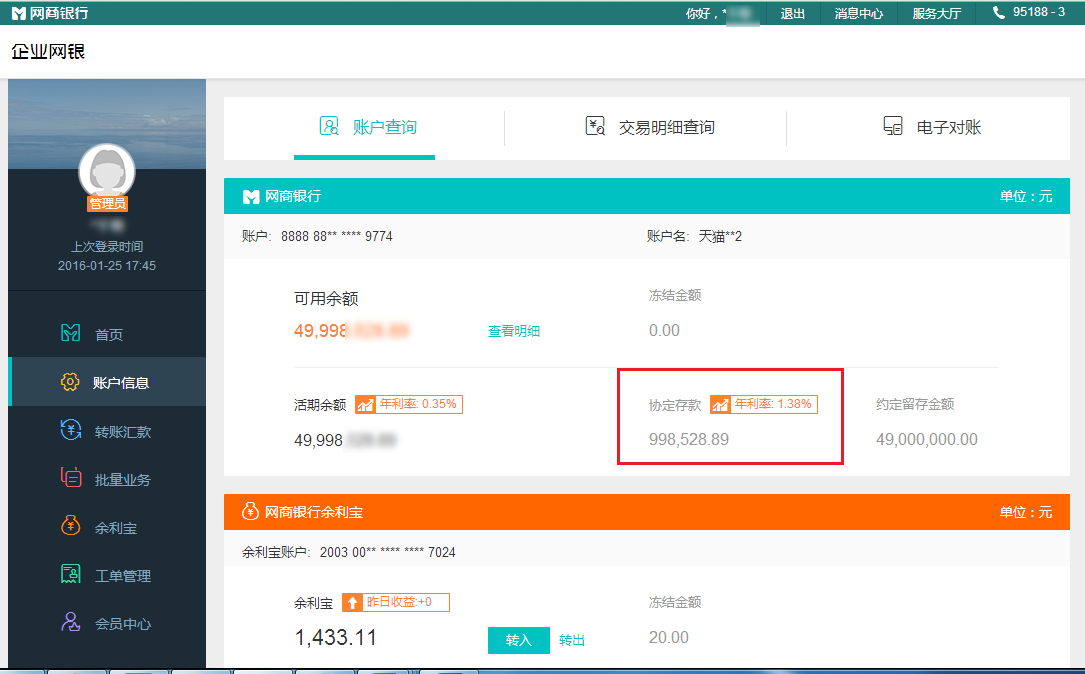The image size is (1085, 674).
Task: Click the administrator avatar picture
Action: (107, 171)
